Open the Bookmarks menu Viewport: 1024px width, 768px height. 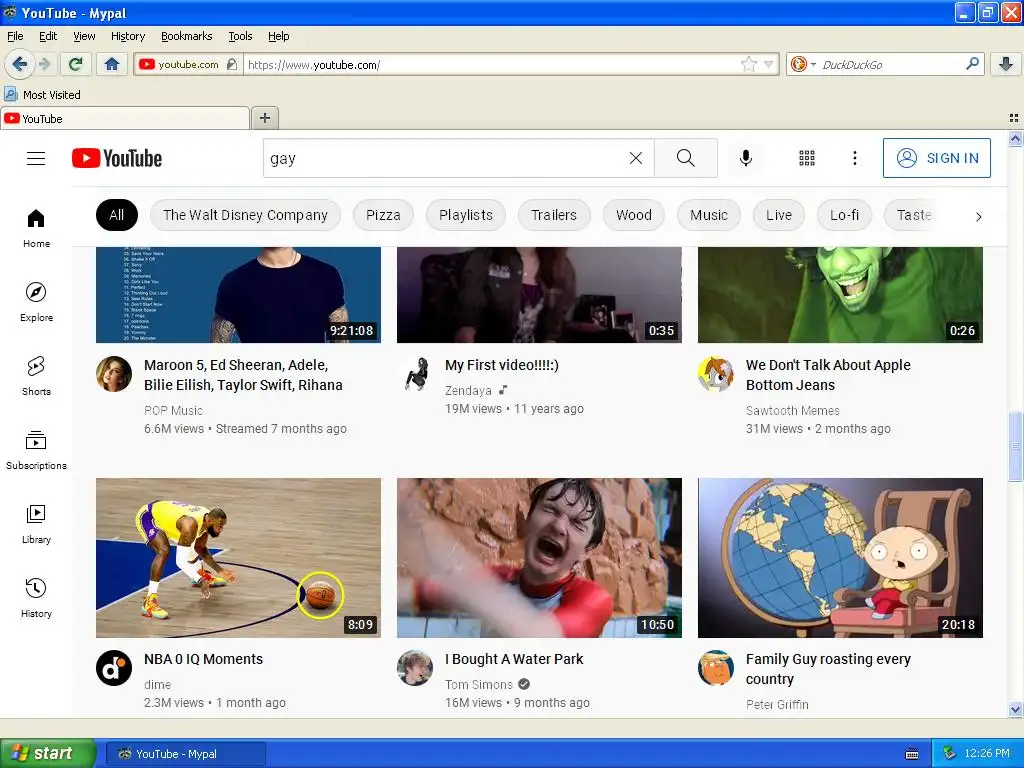186,36
